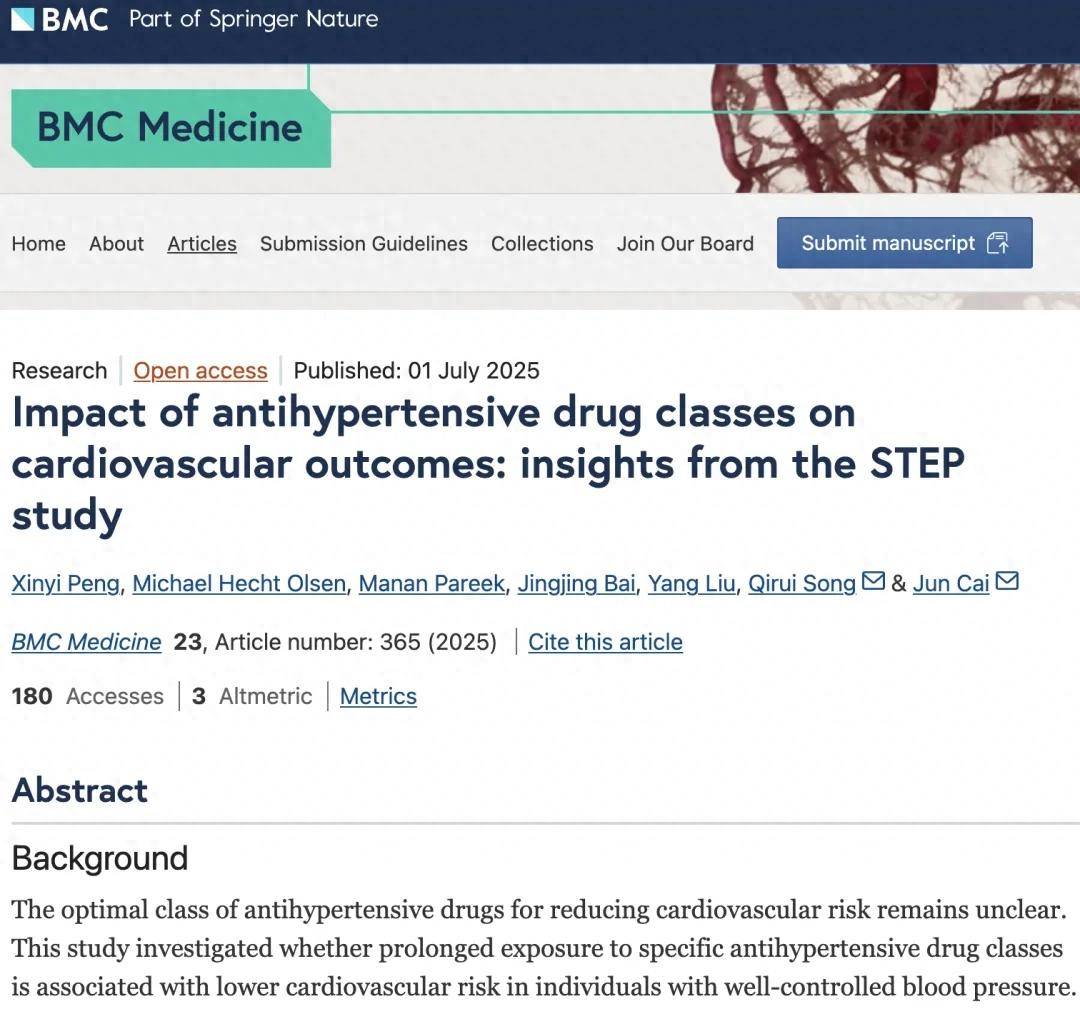The width and height of the screenshot is (1080, 1014).
Task: Select the Articles menu item
Action: [202, 244]
